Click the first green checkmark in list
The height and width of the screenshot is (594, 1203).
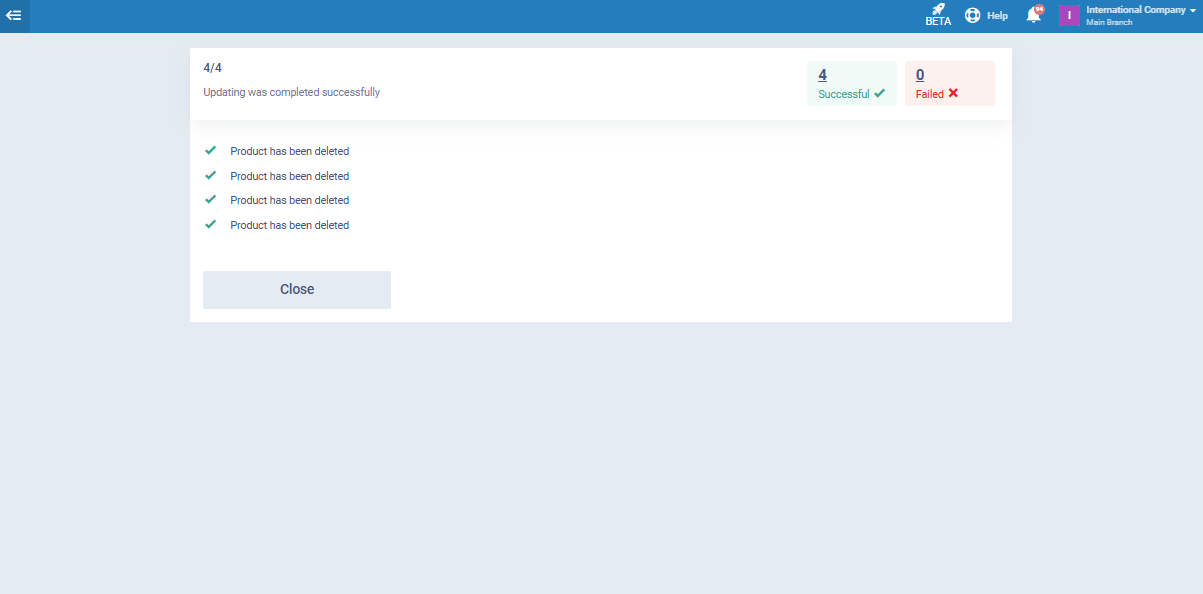point(210,150)
